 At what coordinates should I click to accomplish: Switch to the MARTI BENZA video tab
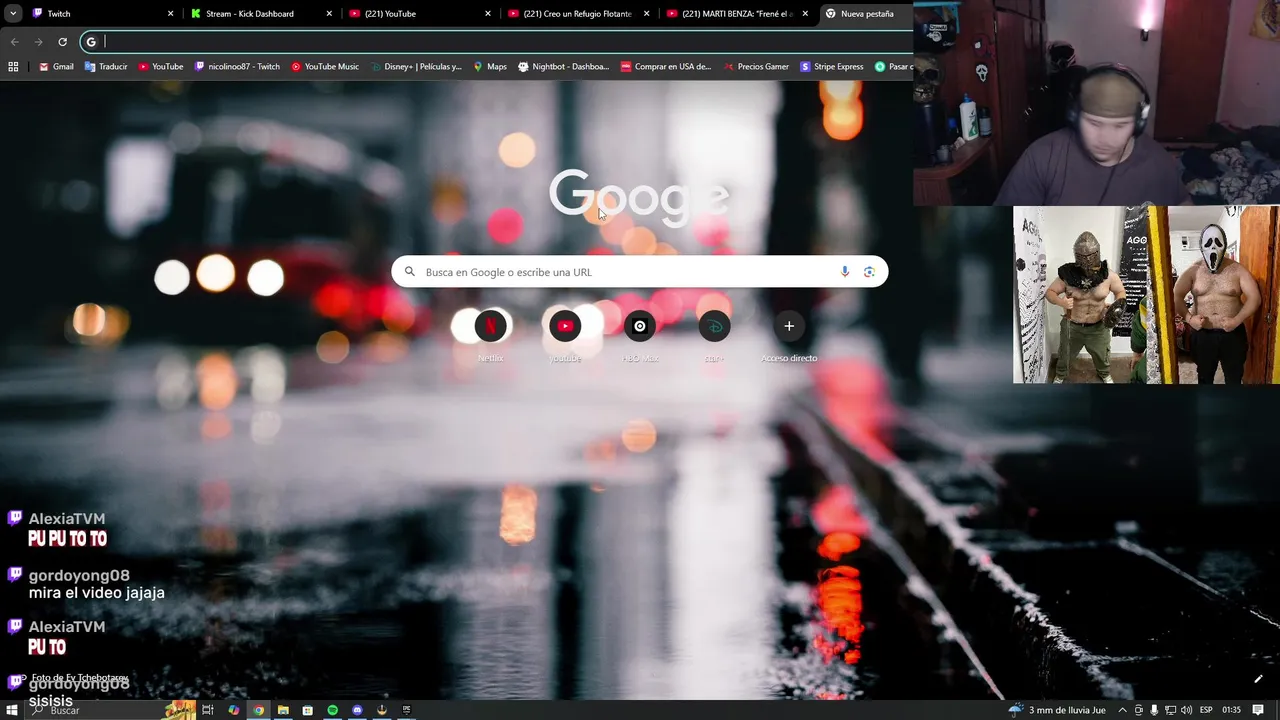pos(738,14)
